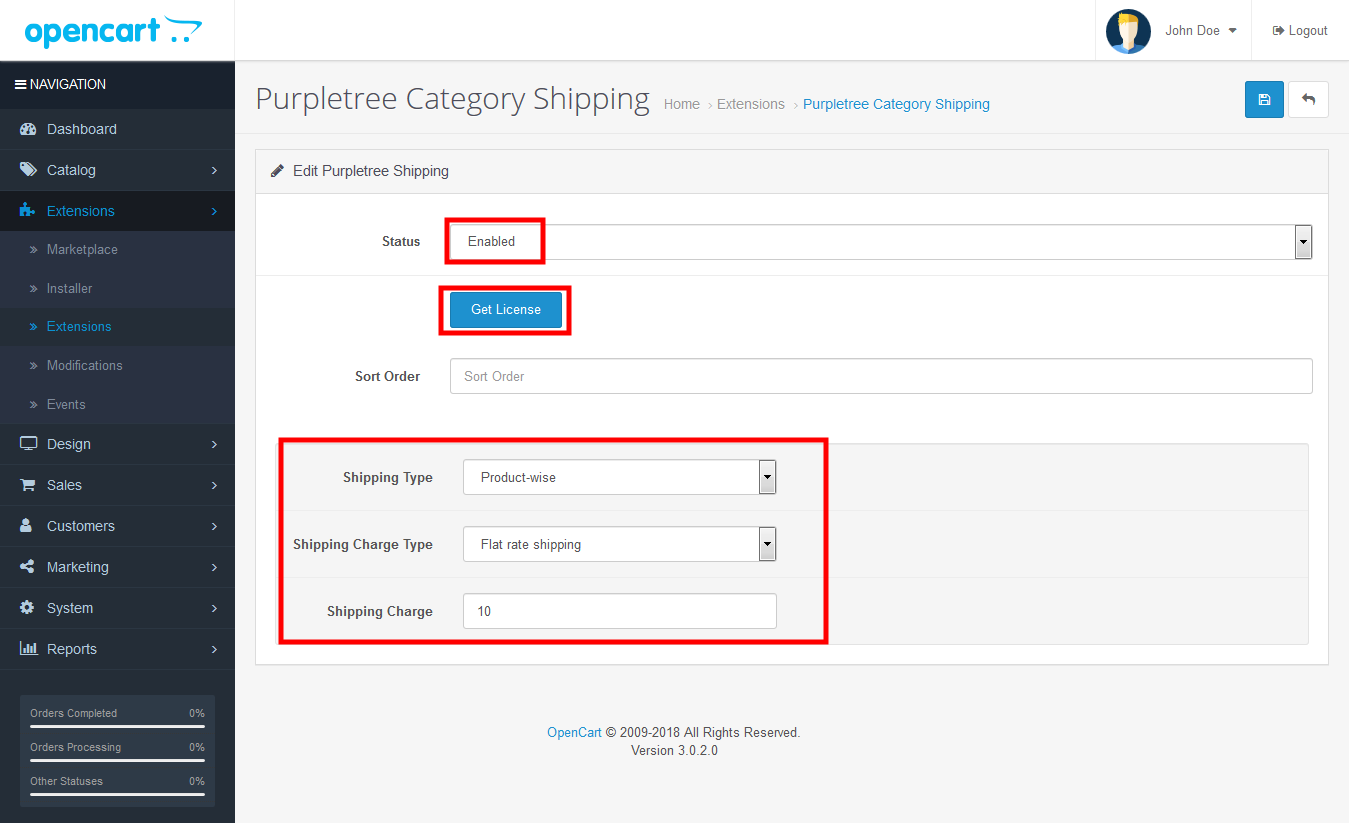Open the Events submenu item
The image size is (1349, 823).
click(x=117, y=404)
